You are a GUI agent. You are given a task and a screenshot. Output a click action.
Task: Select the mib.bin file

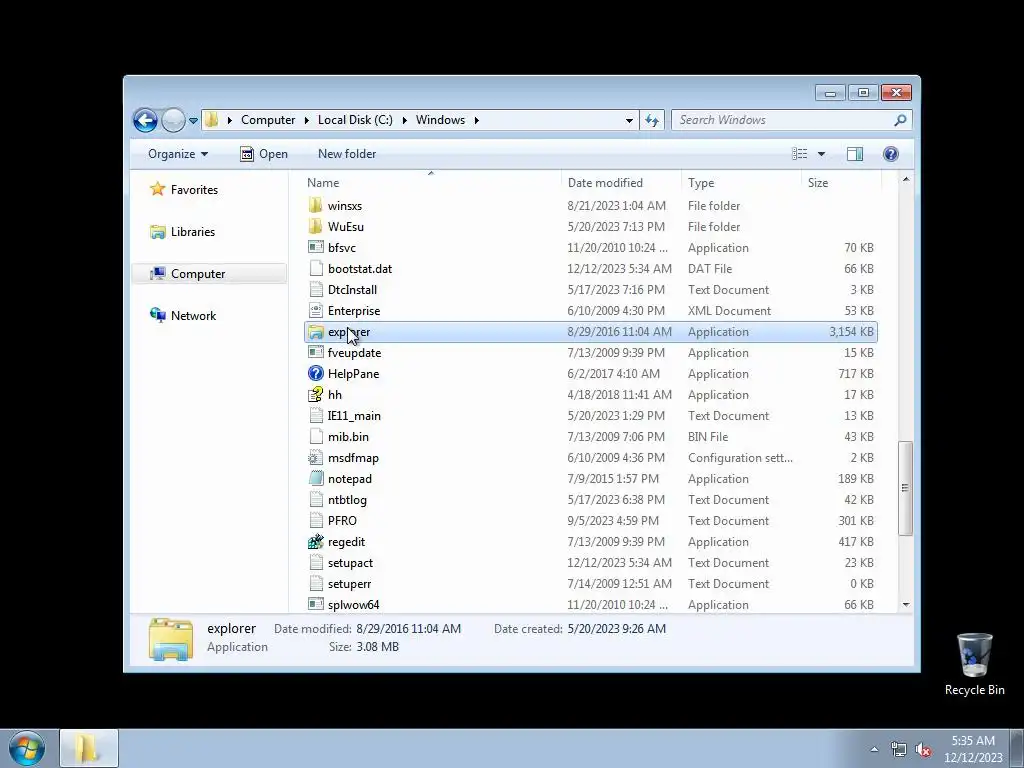coord(348,437)
